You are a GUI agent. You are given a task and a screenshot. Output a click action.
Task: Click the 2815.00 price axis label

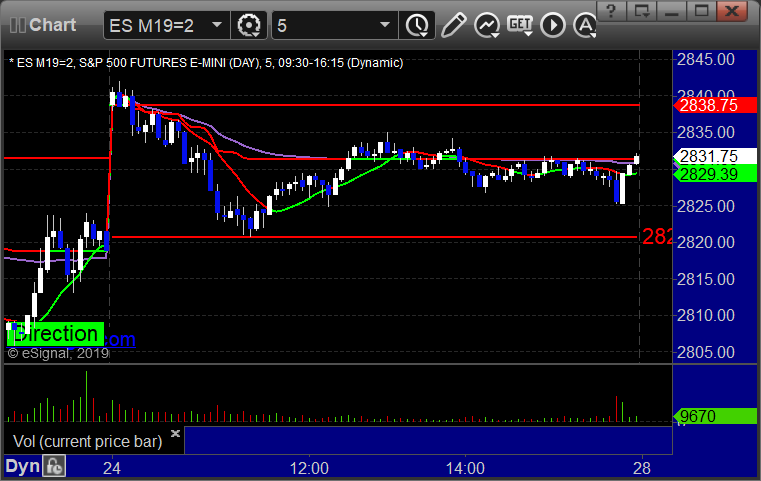(706, 279)
